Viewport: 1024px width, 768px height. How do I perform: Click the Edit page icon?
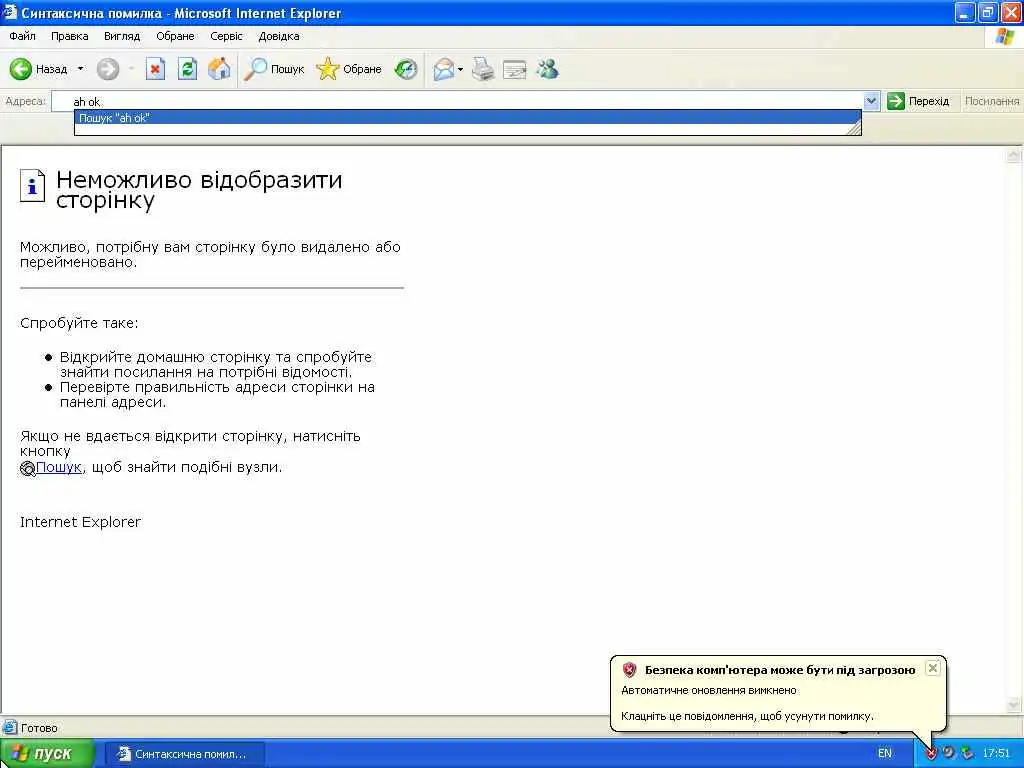click(x=515, y=69)
